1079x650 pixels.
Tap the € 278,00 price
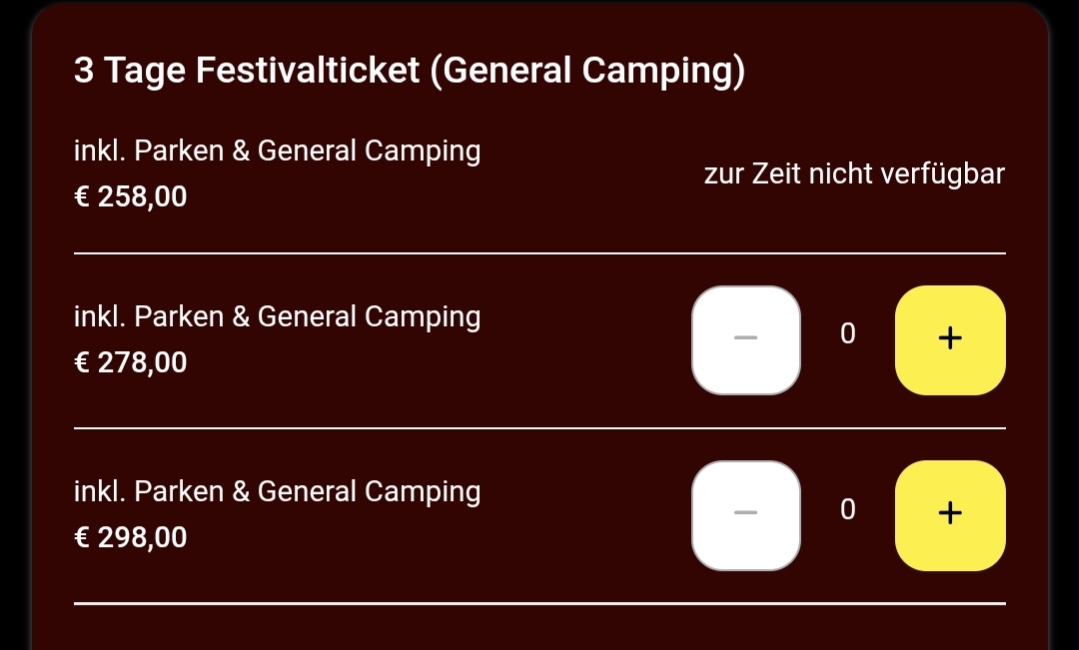click(x=131, y=362)
